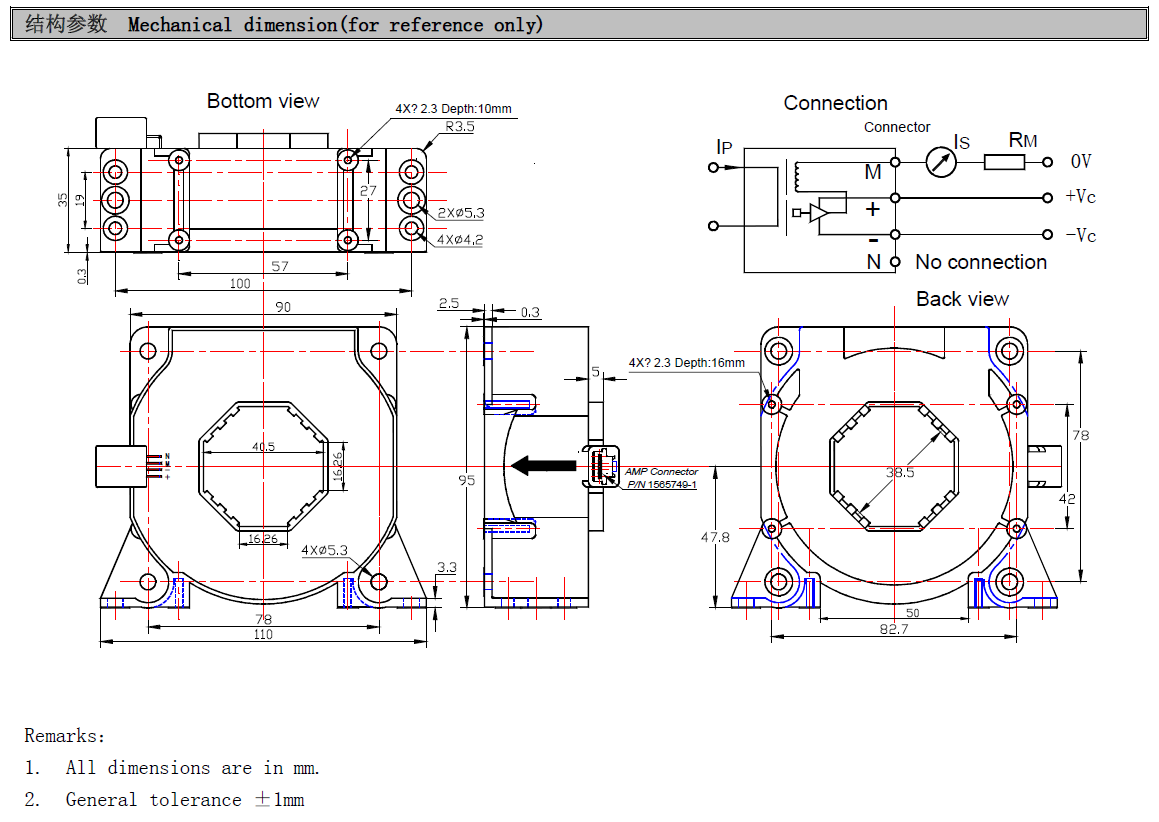Click the 0V output terminal circle
This screenshot has width=1159, height=822.
coord(1048,161)
